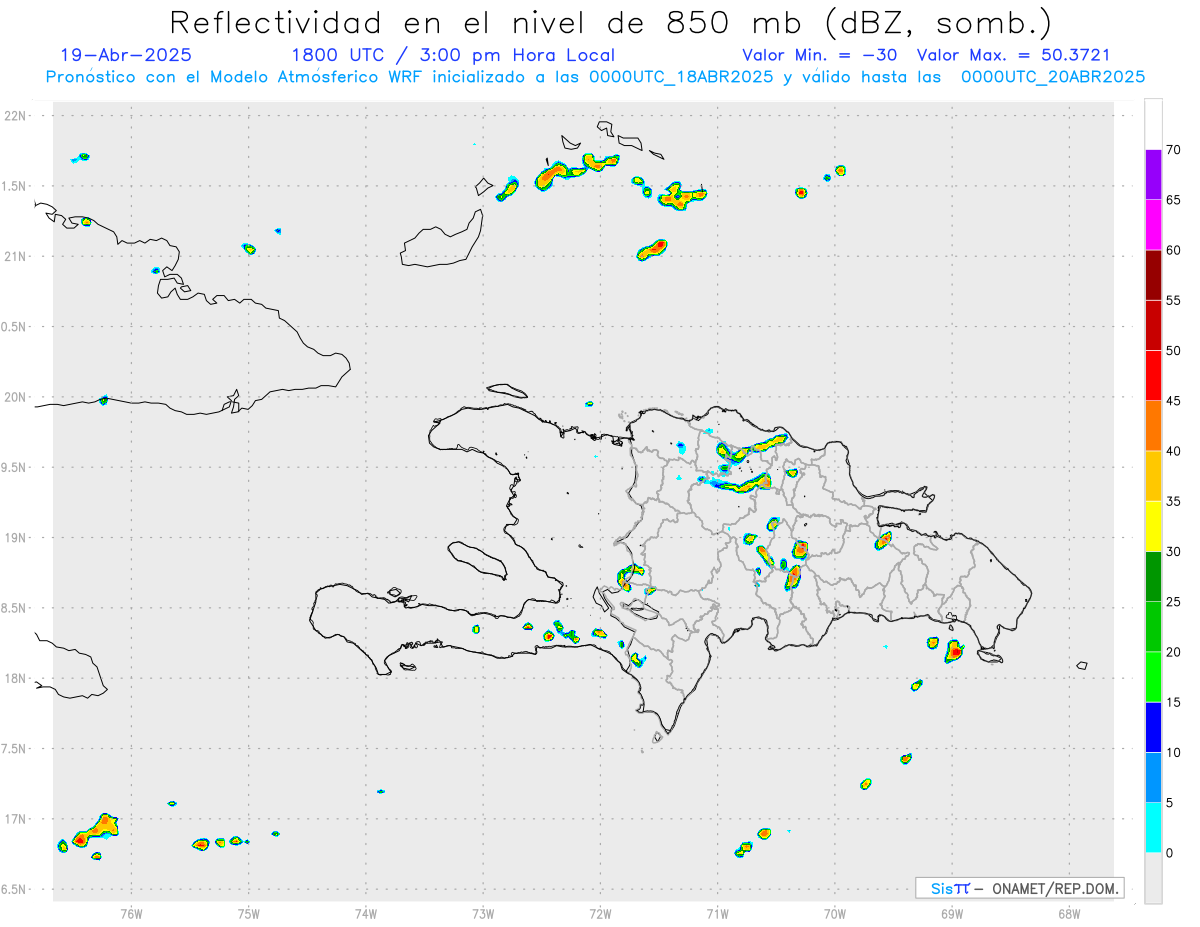Click the "55" colorbar tick label
The height and width of the screenshot is (927, 1200).
[x=1174, y=301]
